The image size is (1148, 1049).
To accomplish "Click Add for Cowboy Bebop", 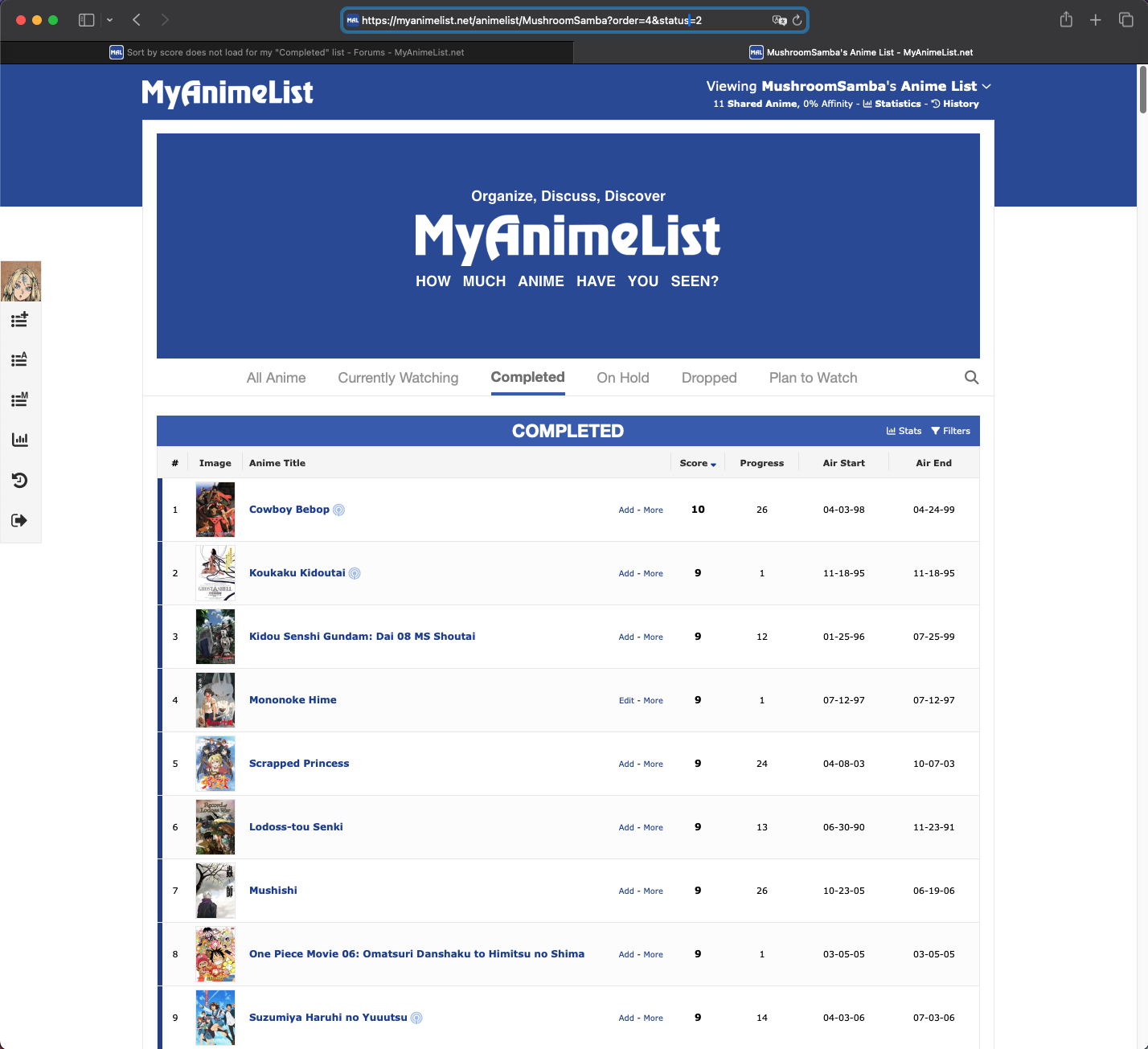I will pyautogui.click(x=626, y=510).
